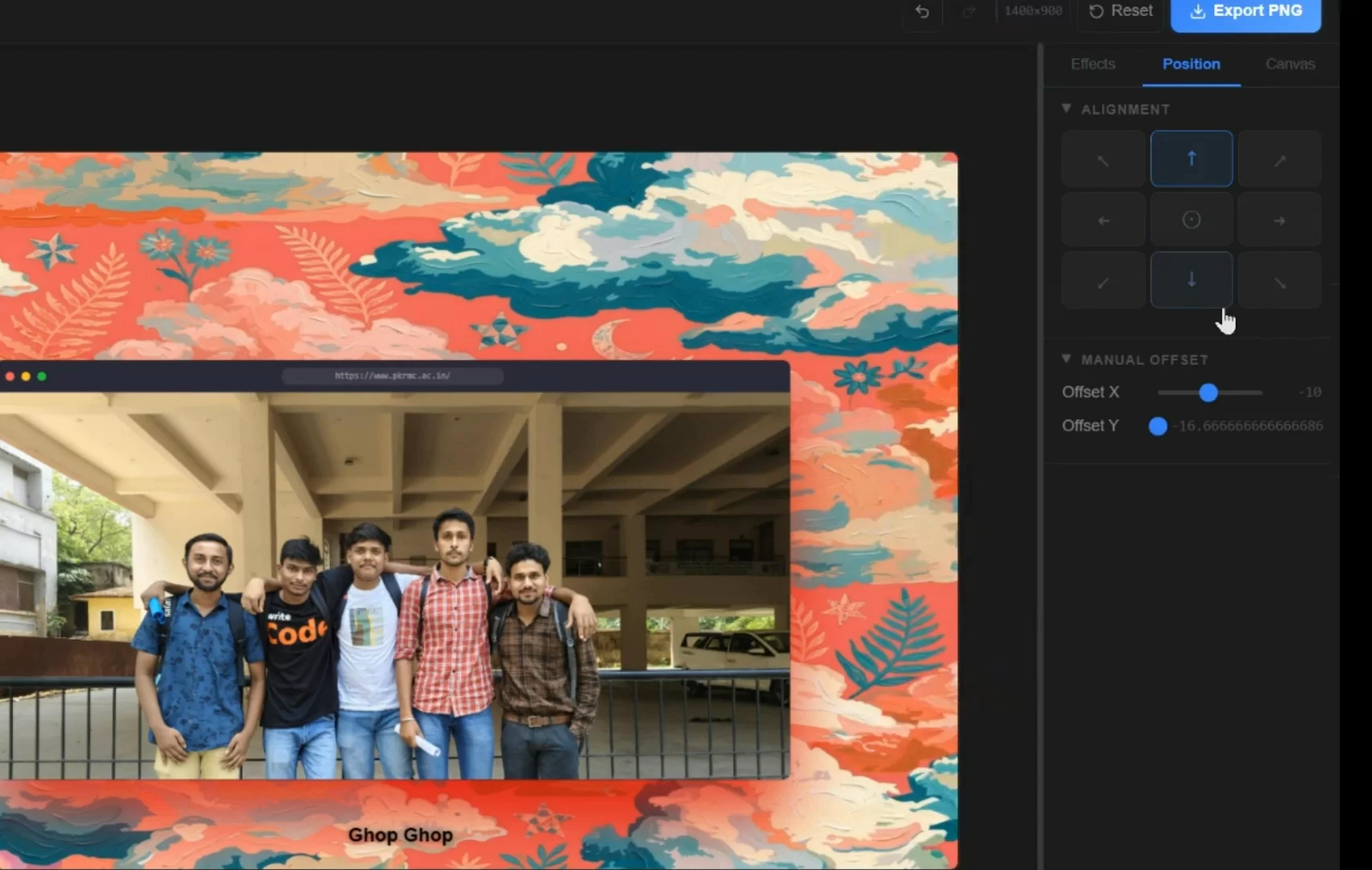Click the 1400x900 canvas size label
The width and height of the screenshot is (1372, 870).
[1033, 11]
